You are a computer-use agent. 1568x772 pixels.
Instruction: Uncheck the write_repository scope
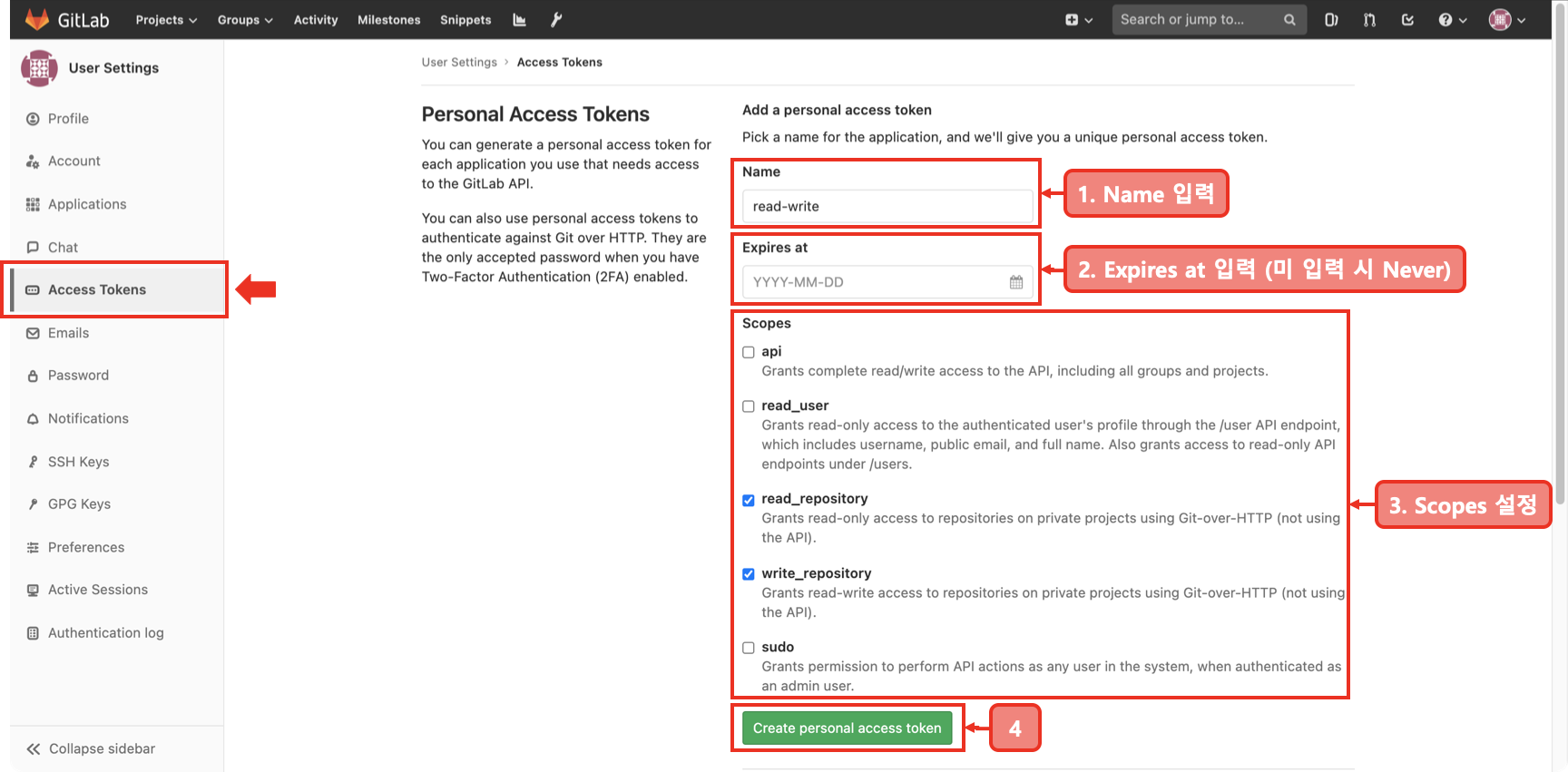pyautogui.click(x=749, y=574)
